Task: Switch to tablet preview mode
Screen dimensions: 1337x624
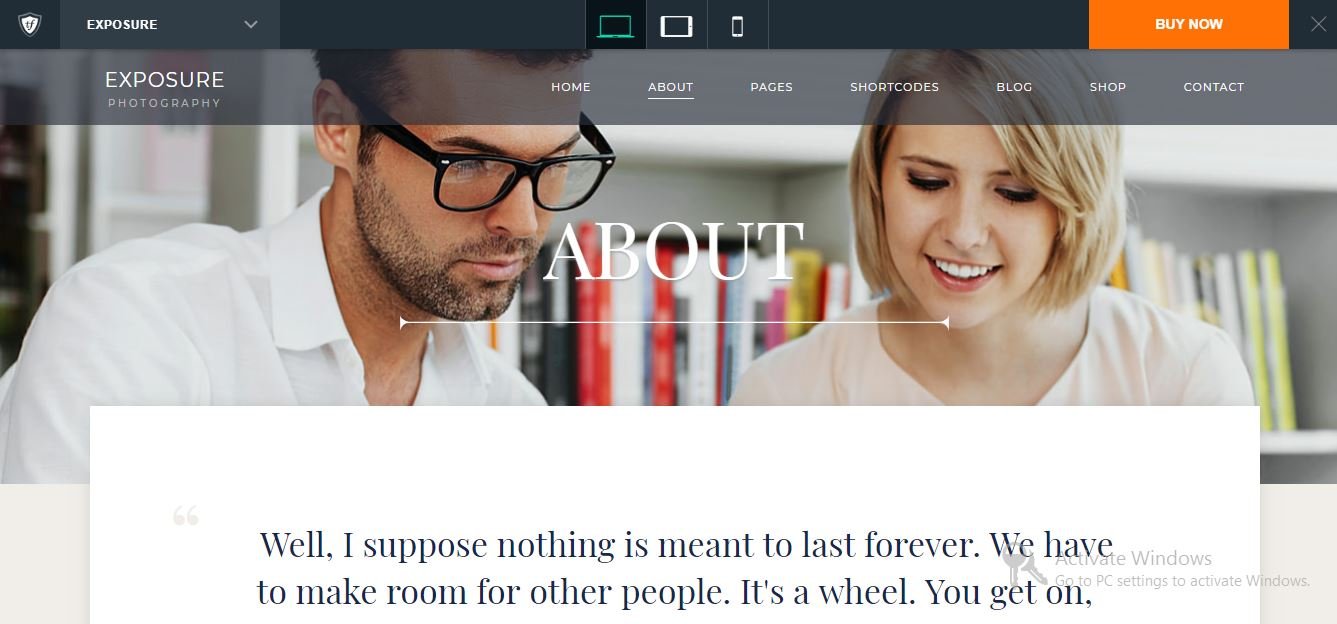Action: click(677, 25)
